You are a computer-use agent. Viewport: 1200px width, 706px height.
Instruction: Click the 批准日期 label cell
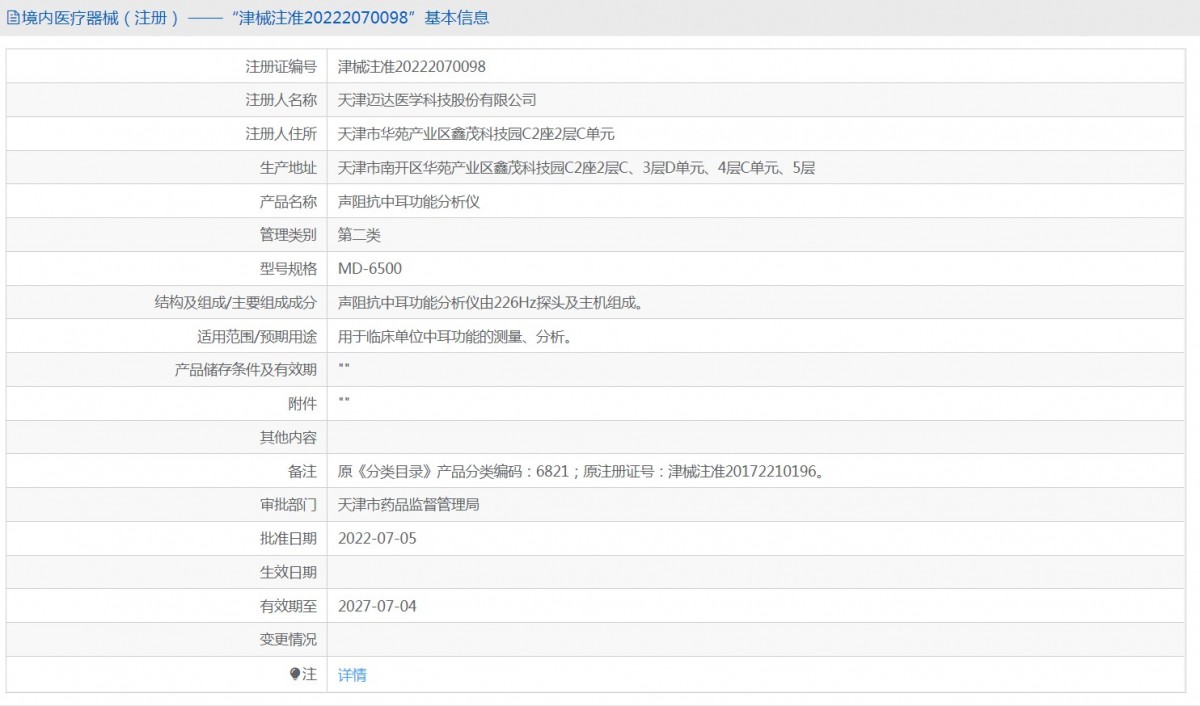pyautogui.click(x=167, y=538)
